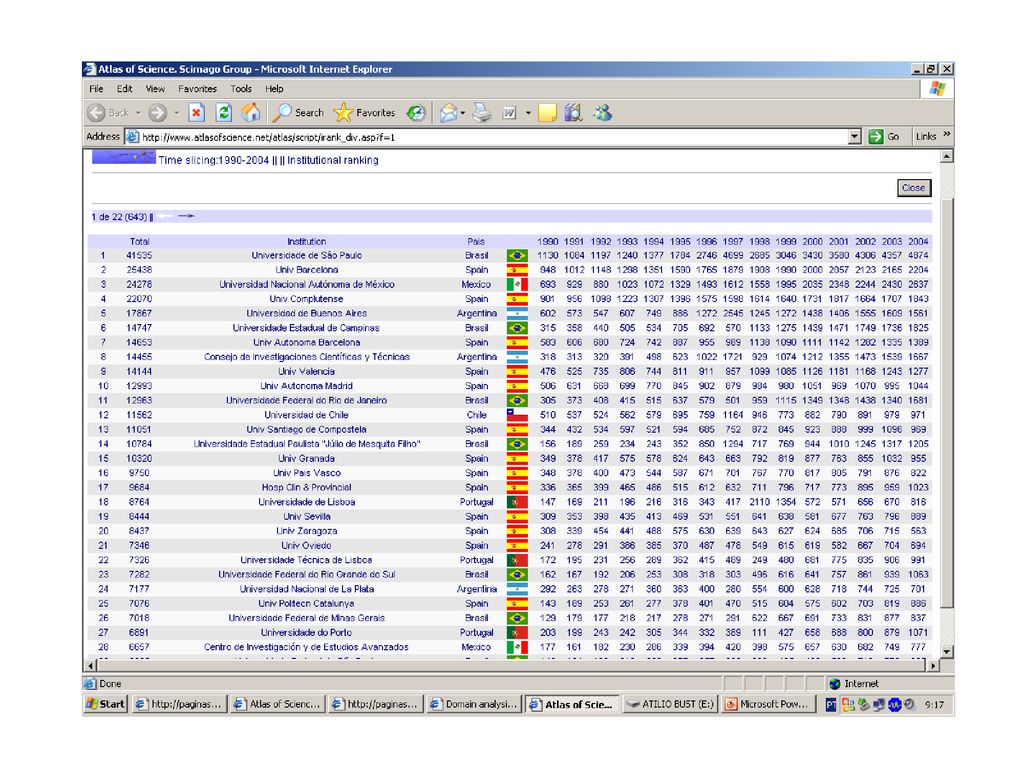Click the Windows logo throbber in the menu bar
Image resolution: width=1024 pixels, height=768 pixels.
click(938, 89)
